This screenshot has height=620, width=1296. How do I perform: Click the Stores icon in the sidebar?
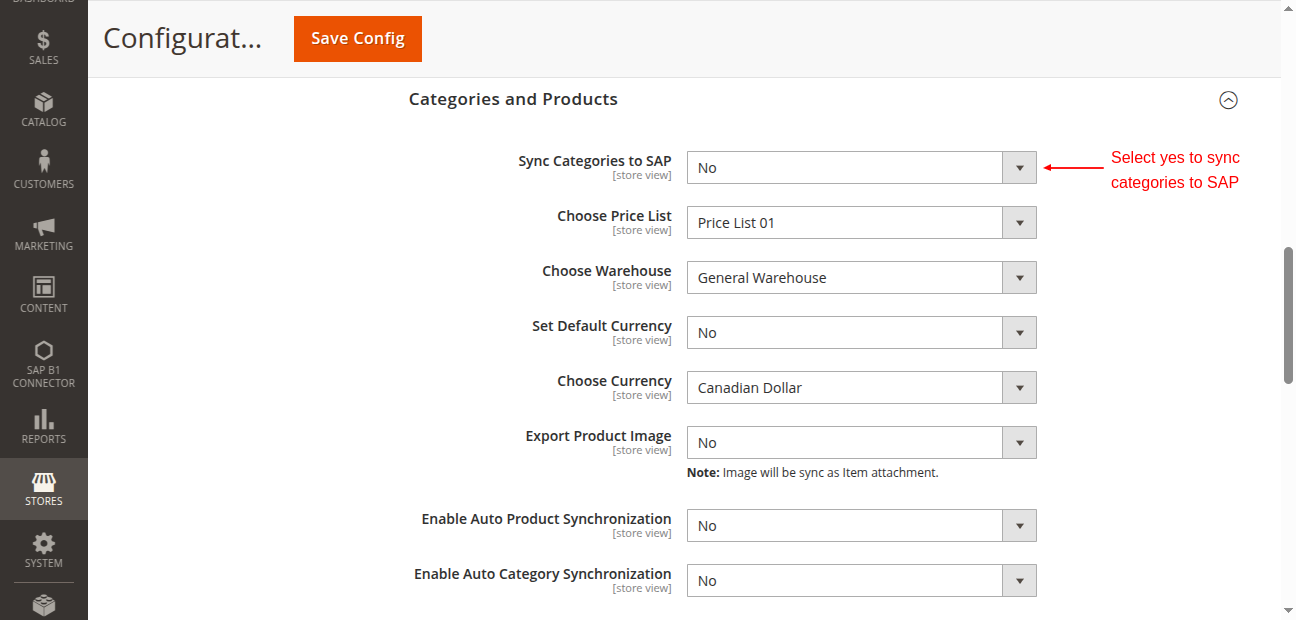coord(43,488)
